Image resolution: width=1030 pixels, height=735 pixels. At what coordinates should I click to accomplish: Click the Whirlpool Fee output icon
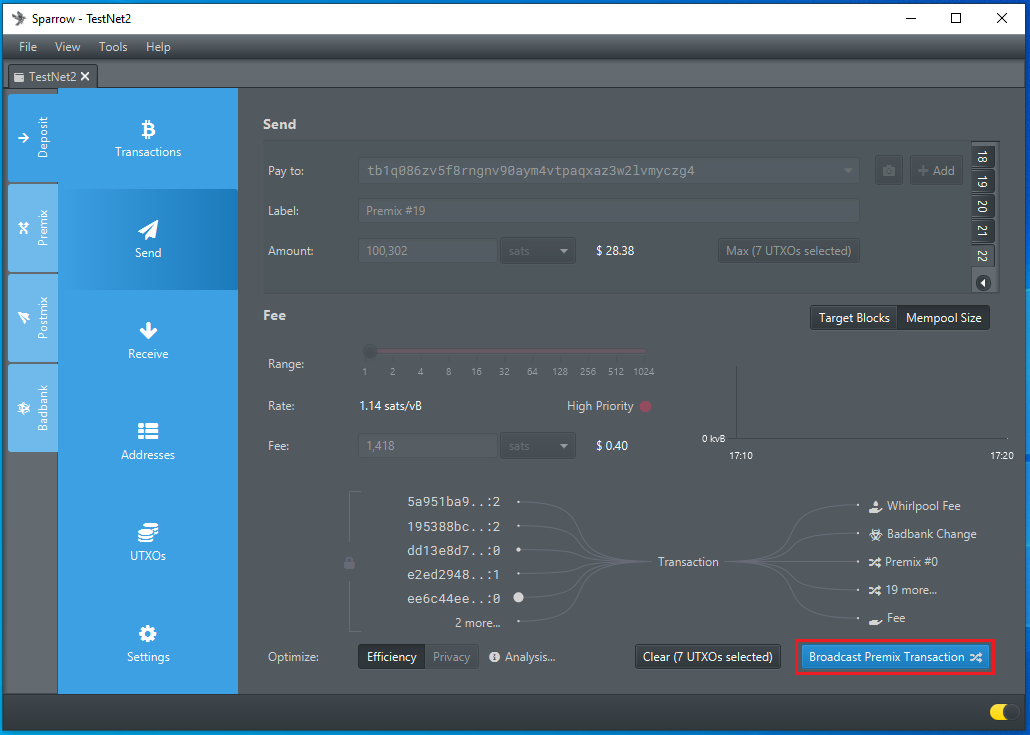[876, 506]
